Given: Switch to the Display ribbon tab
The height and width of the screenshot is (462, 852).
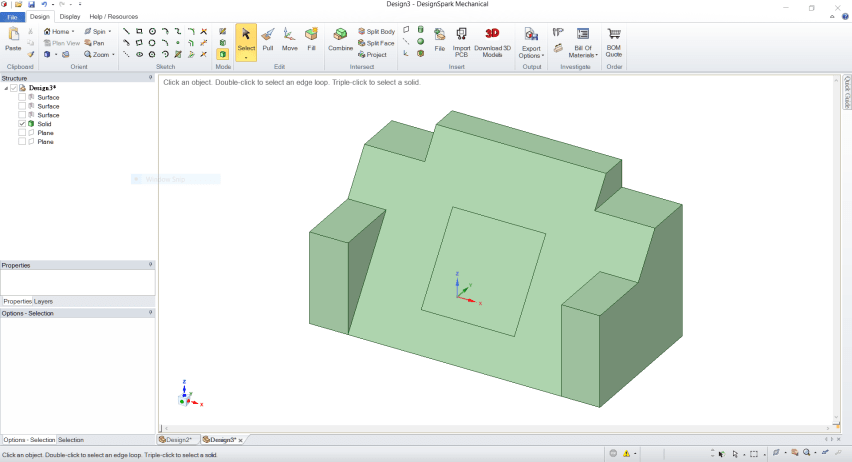Looking at the screenshot, I should click(x=70, y=17).
